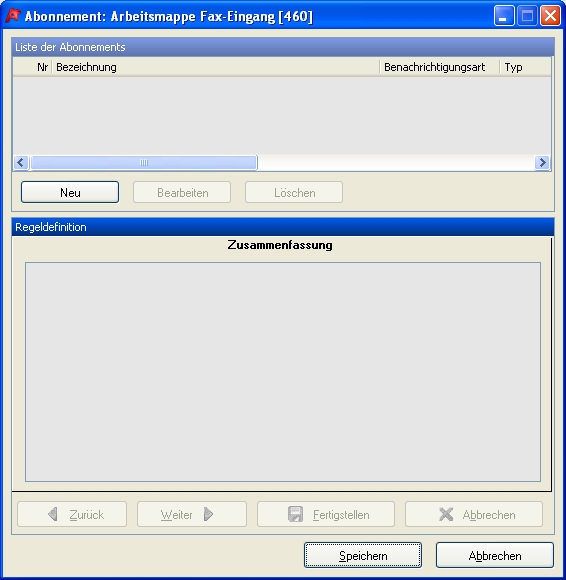566x580 pixels.
Task: Click the floppy disk icon on Fertigstellen
Action: coord(295,514)
